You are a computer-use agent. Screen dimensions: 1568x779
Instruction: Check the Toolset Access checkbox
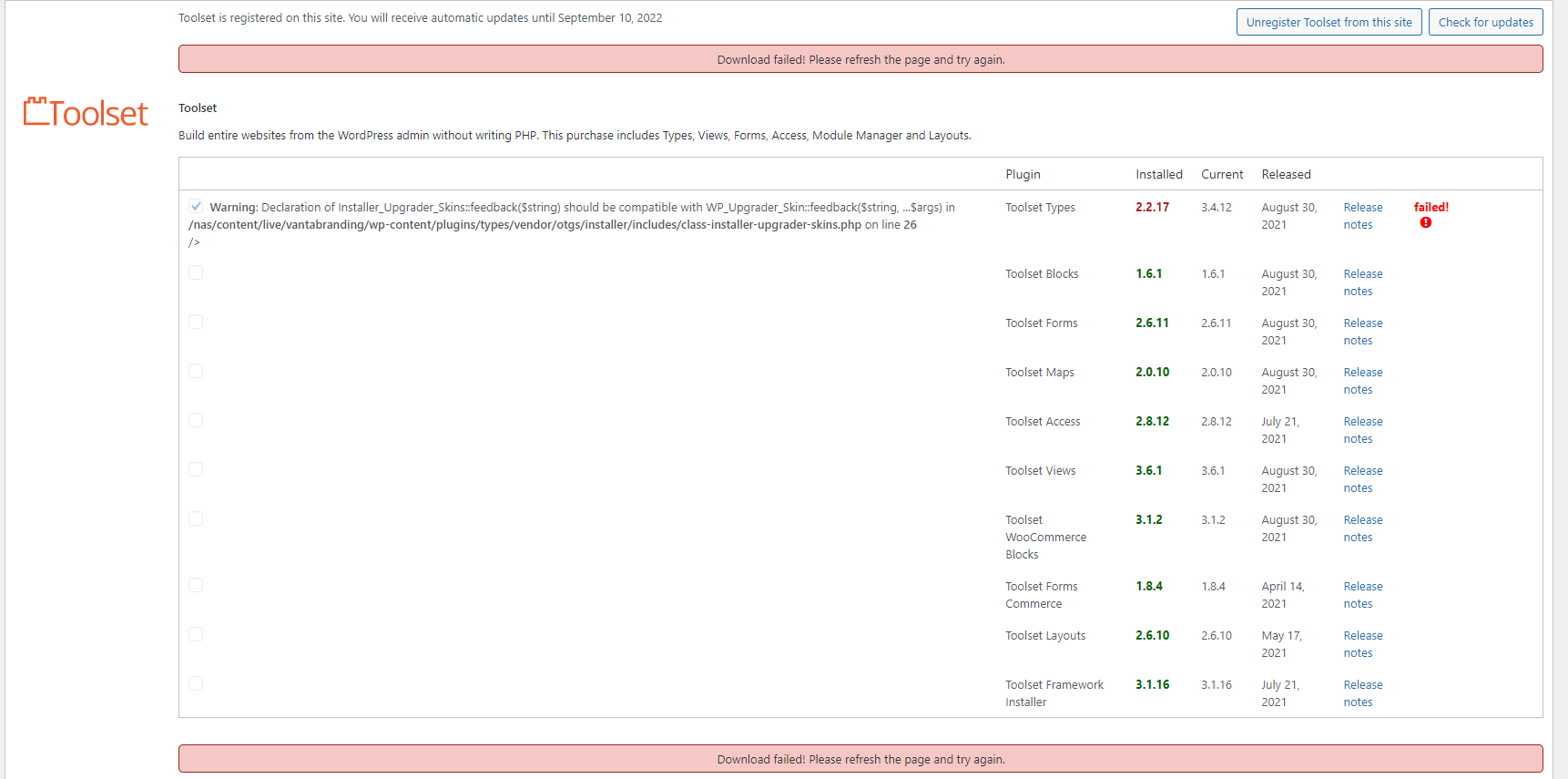pos(196,420)
